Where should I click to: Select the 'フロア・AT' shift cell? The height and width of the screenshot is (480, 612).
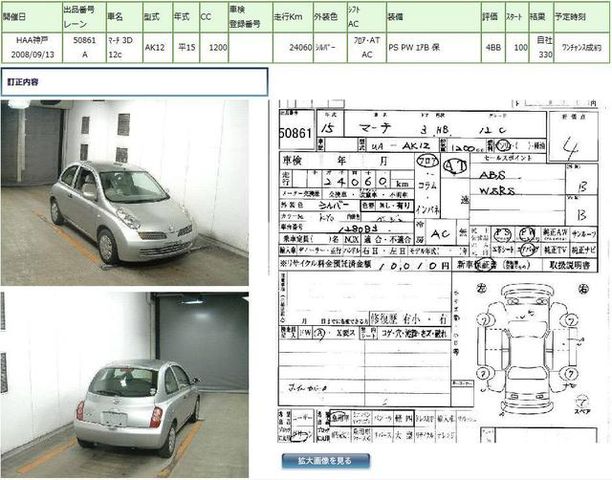pos(366,40)
